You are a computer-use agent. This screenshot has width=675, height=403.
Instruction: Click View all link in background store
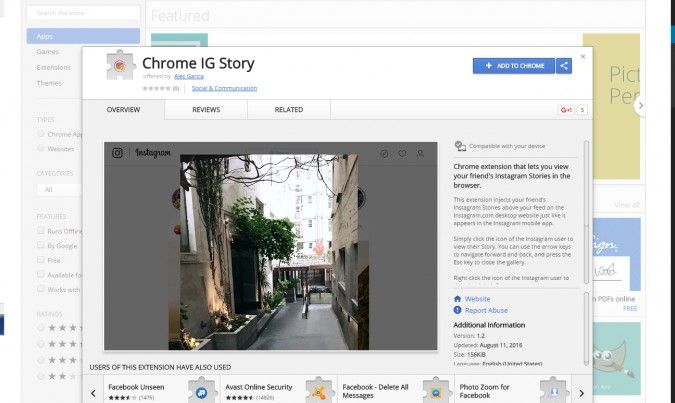pyautogui.click(x=626, y=205)
